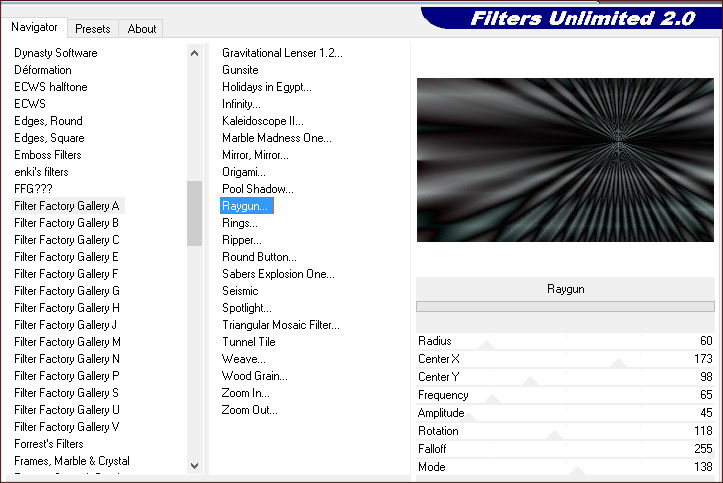This screenshot has height=483, width=723.
Task: Open the About tab
Action: 142,29
